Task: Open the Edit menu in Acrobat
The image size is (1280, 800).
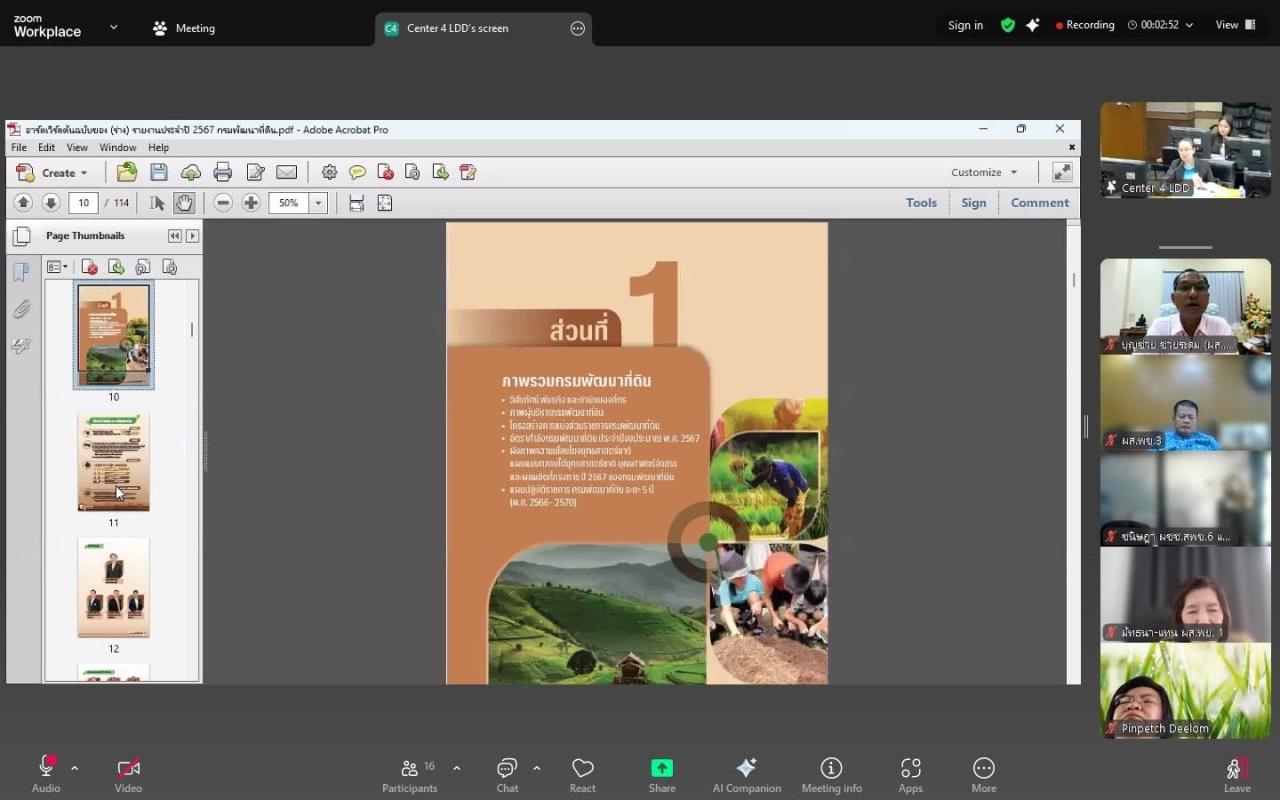Action: pyautogui.click(x=47, y=147)
